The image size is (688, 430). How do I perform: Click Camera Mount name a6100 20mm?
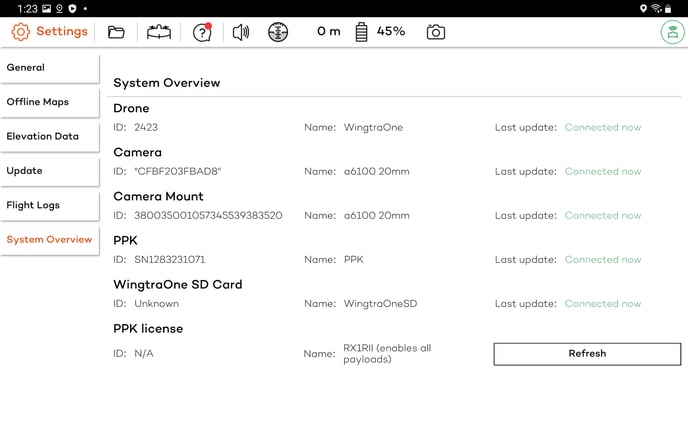click(376, 215)
